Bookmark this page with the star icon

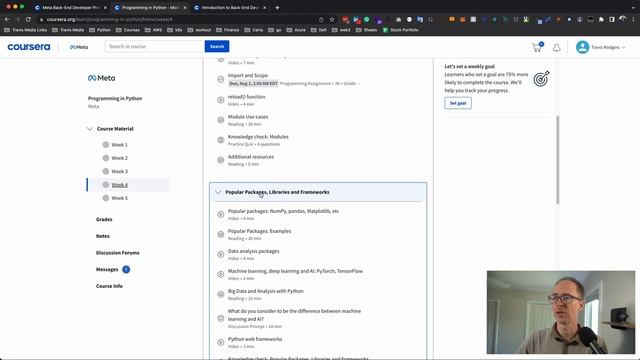point(332,19)
